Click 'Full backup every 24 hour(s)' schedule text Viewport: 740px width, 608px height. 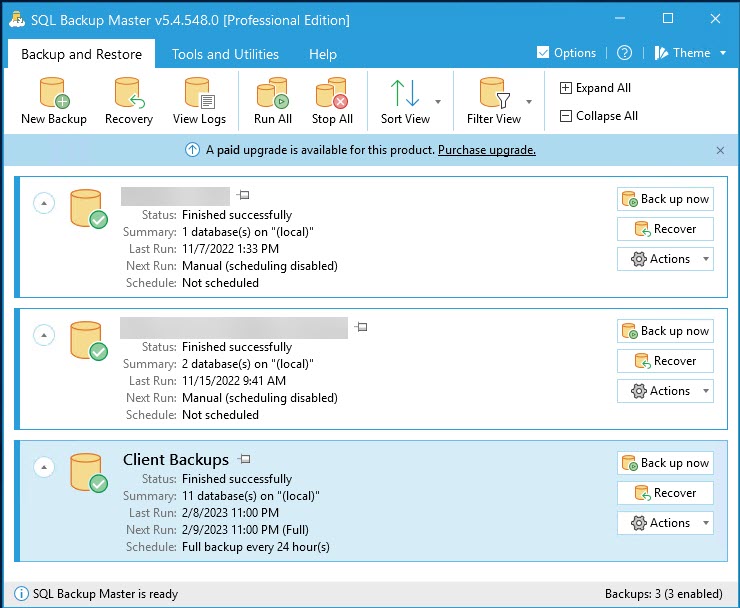256,547
